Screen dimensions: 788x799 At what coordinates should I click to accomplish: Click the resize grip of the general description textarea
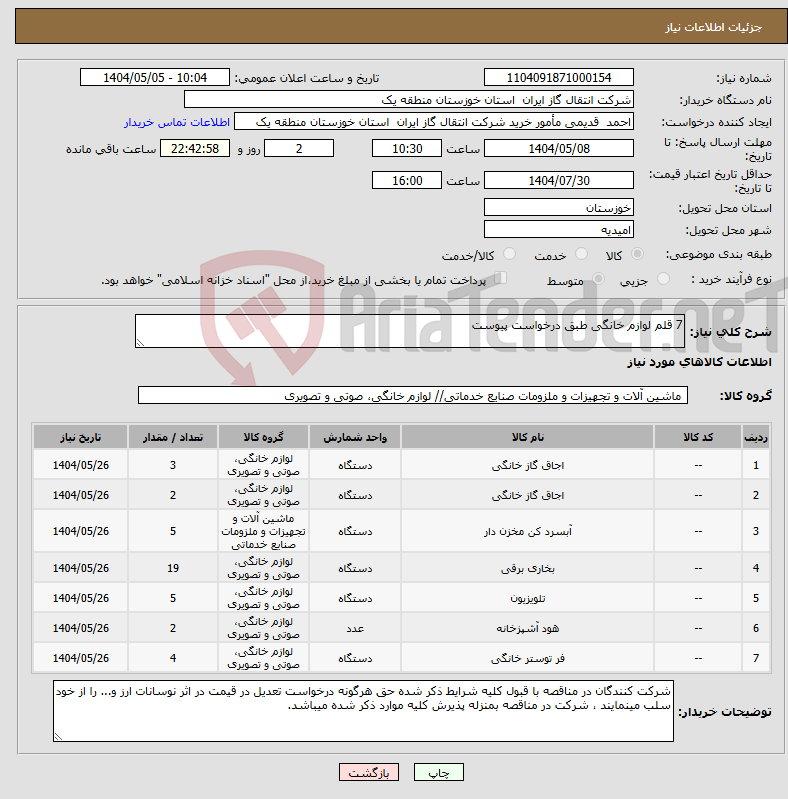tap(140, 343)
